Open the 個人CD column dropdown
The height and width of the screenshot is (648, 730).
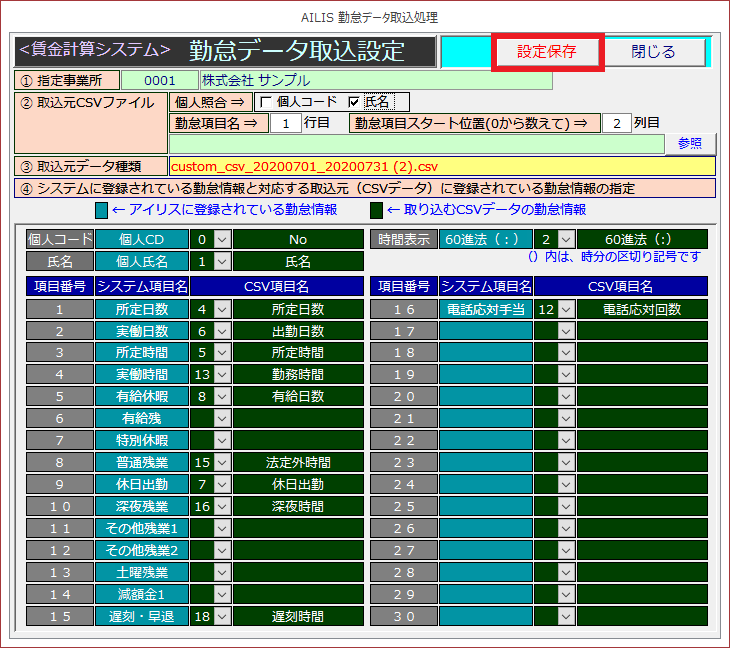222,240
